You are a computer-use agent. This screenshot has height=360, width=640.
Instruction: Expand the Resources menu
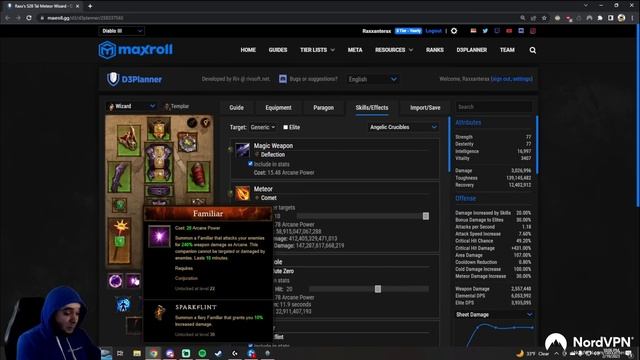point(394,50)
